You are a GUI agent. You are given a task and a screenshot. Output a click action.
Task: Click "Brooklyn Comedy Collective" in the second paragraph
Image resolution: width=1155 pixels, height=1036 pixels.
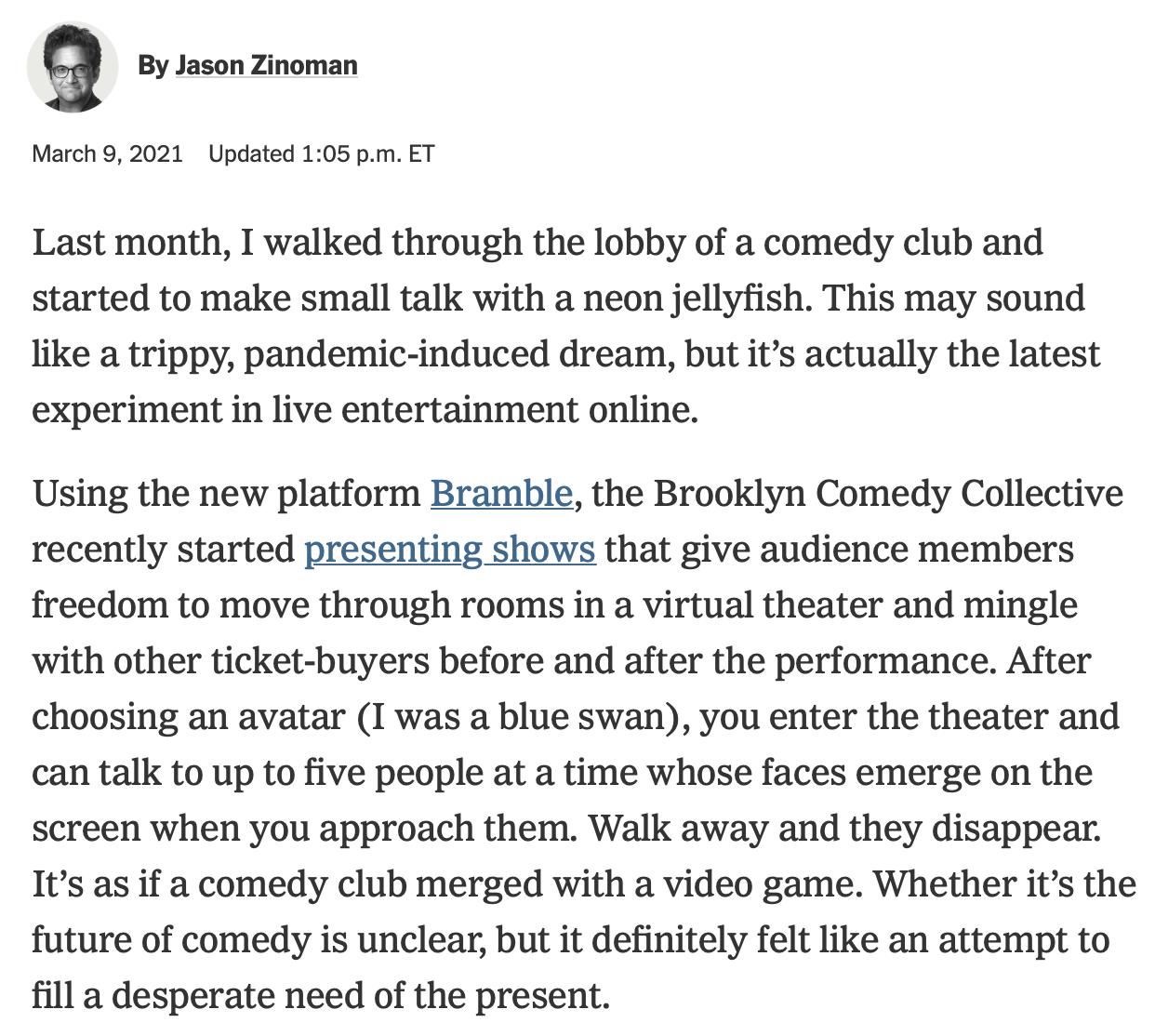(888, 493)
